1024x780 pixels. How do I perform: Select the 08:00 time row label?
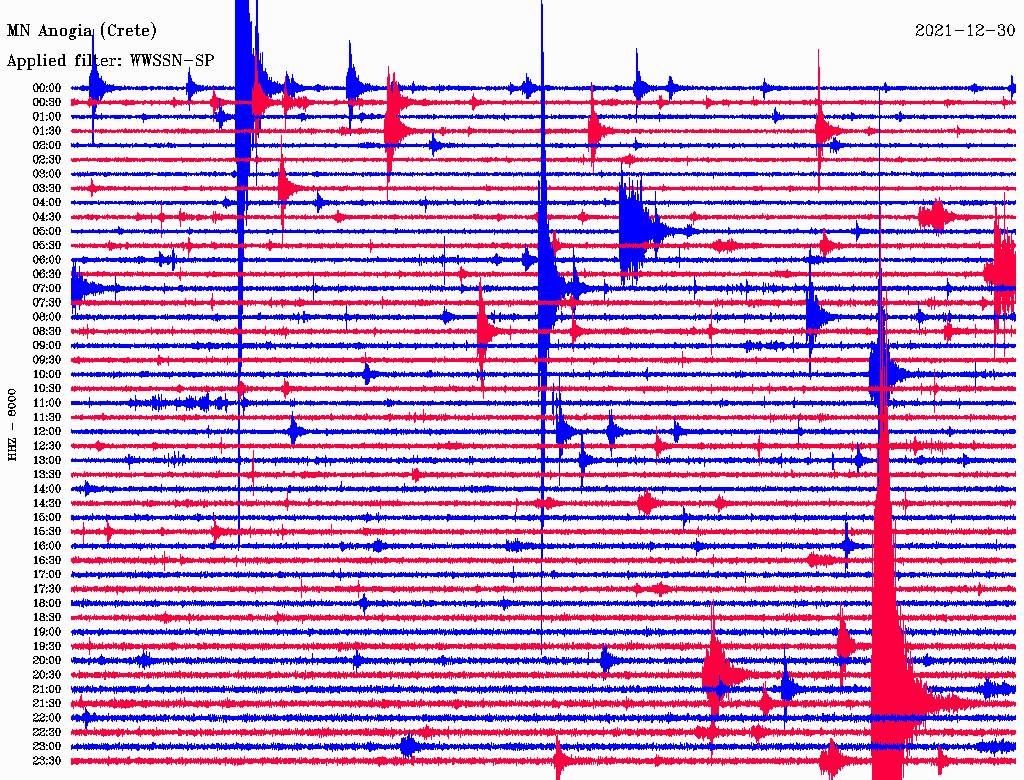(47, 317)
